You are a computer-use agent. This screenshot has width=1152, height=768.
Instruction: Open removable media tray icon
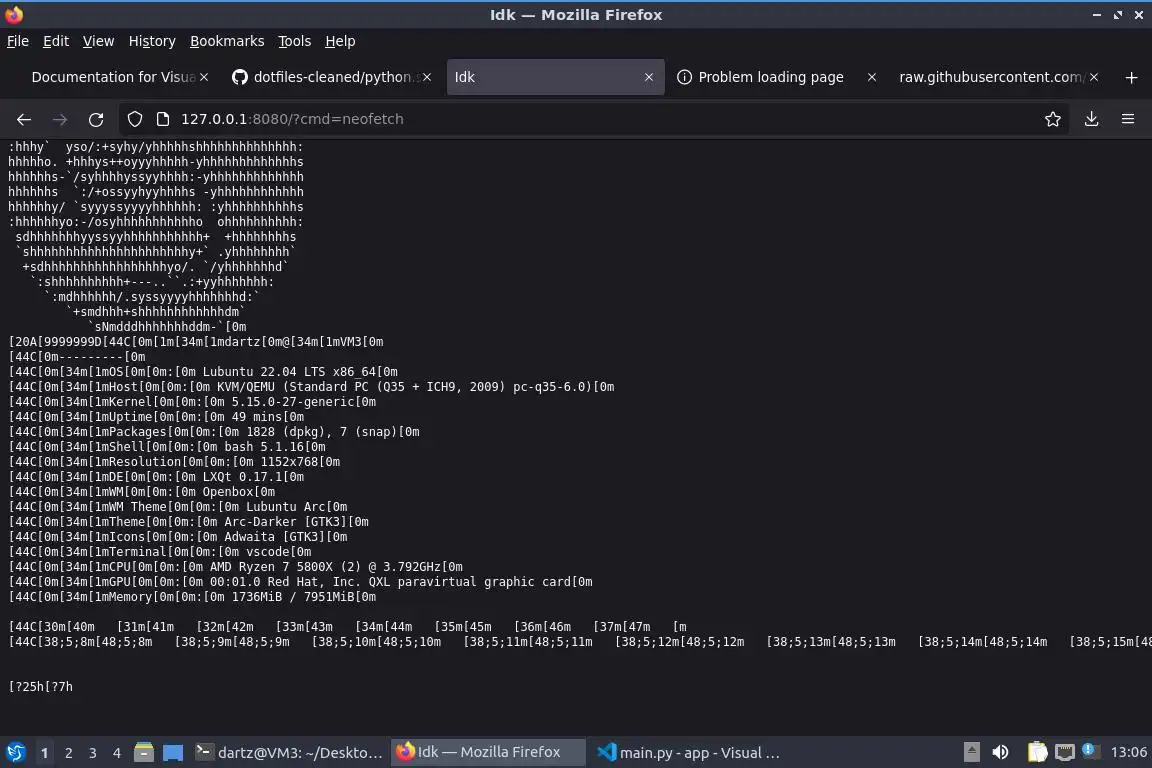pos(971,753)
